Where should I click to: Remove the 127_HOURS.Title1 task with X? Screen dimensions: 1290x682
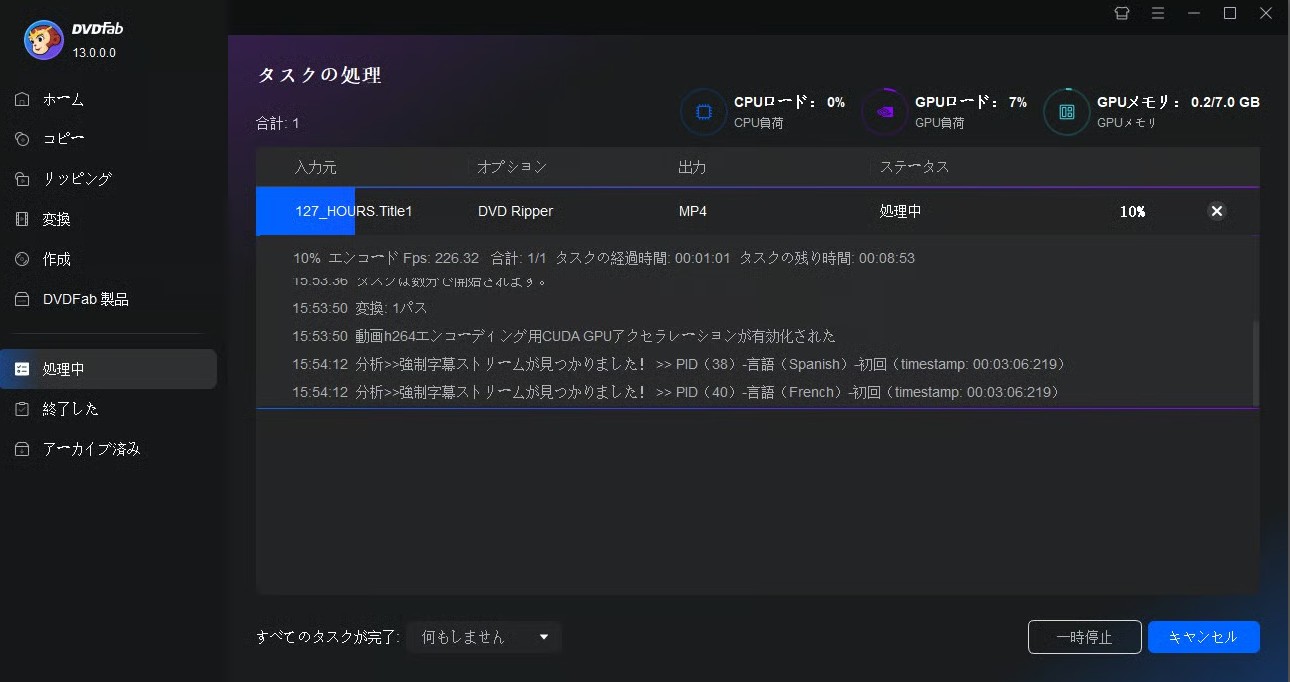pos(1217,211)
